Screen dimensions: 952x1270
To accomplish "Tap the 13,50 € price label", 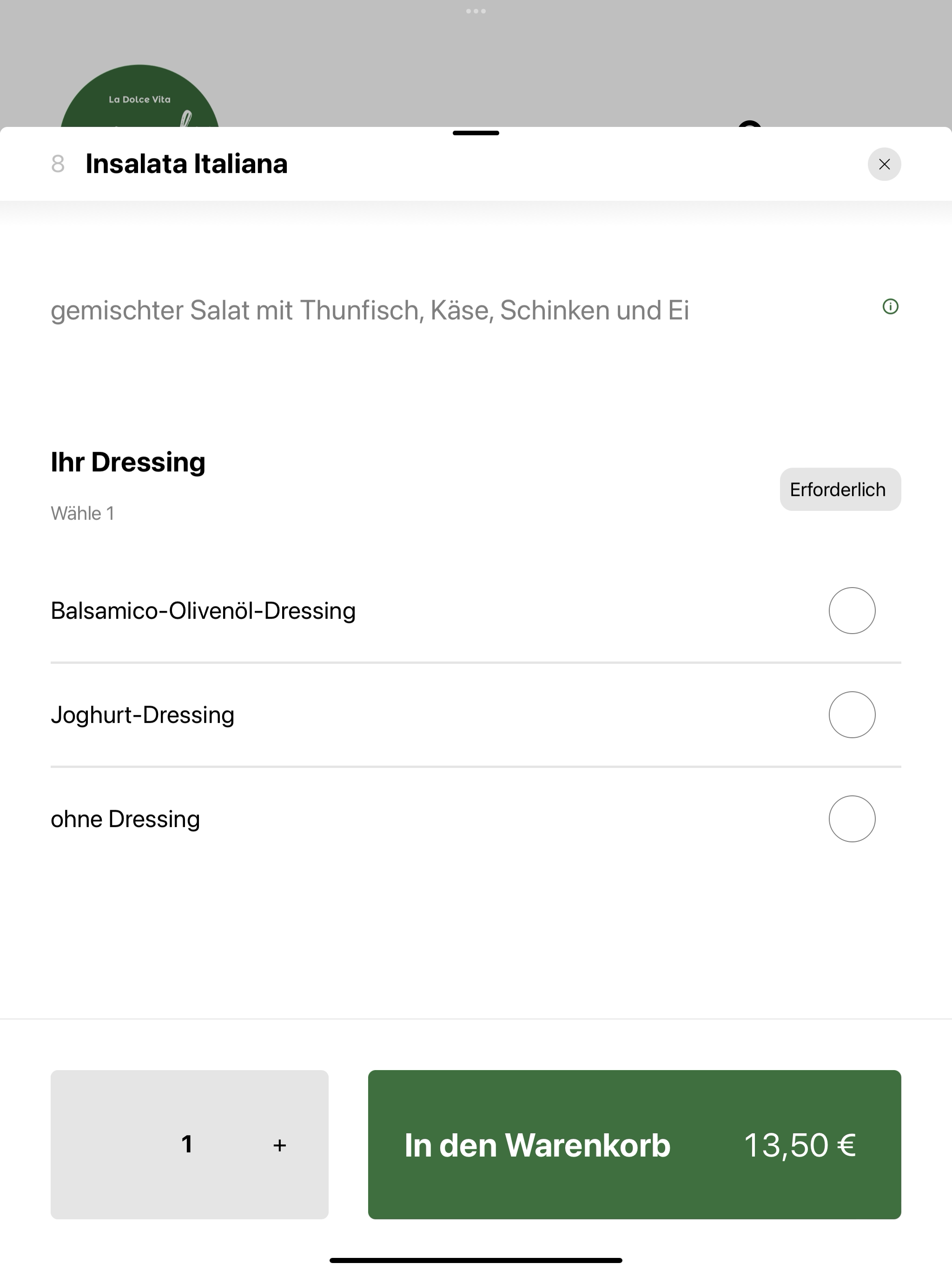I will [800, 1145].
